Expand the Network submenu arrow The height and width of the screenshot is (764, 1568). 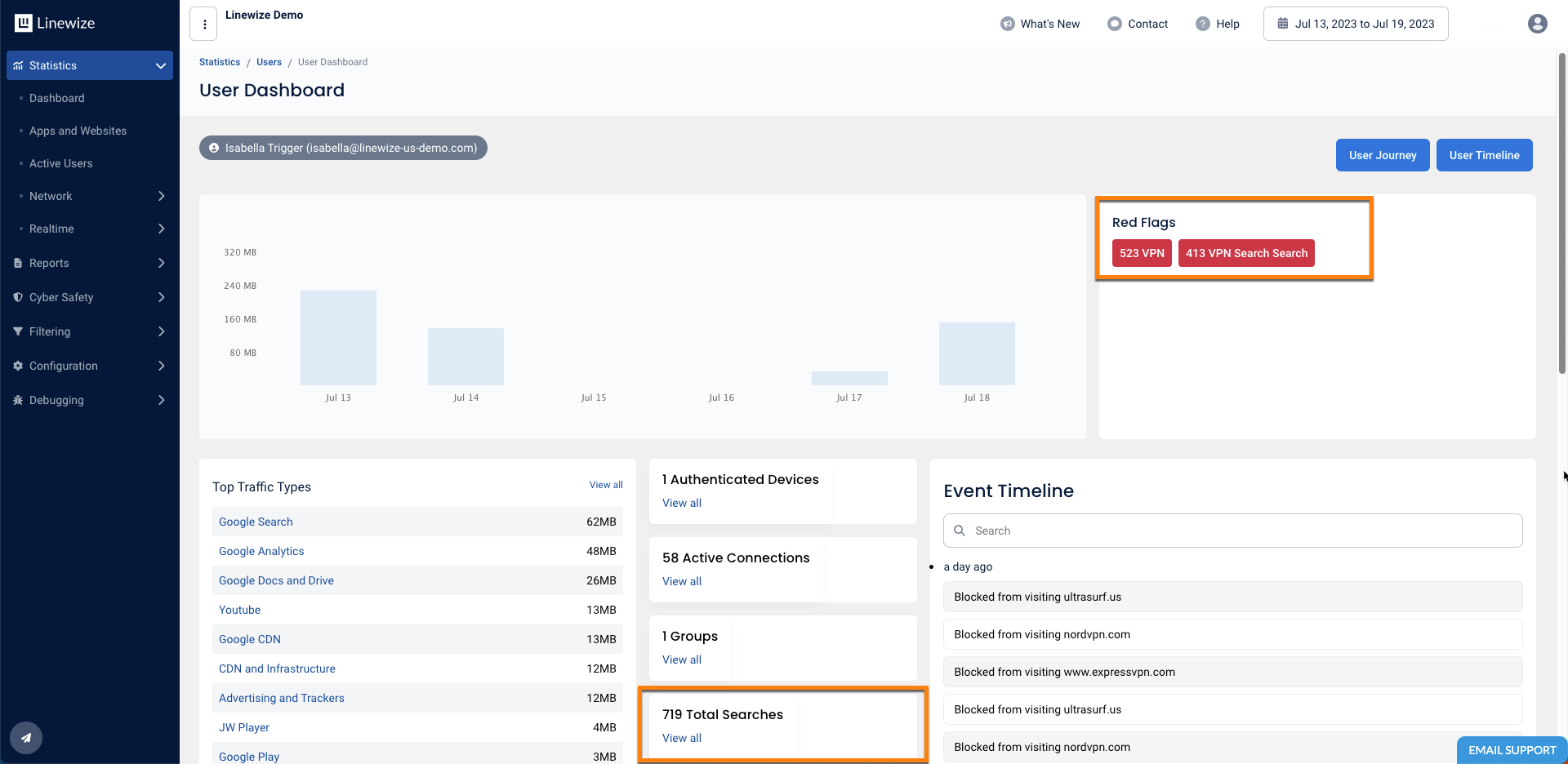pyautogui.click(x=161, y=196)
